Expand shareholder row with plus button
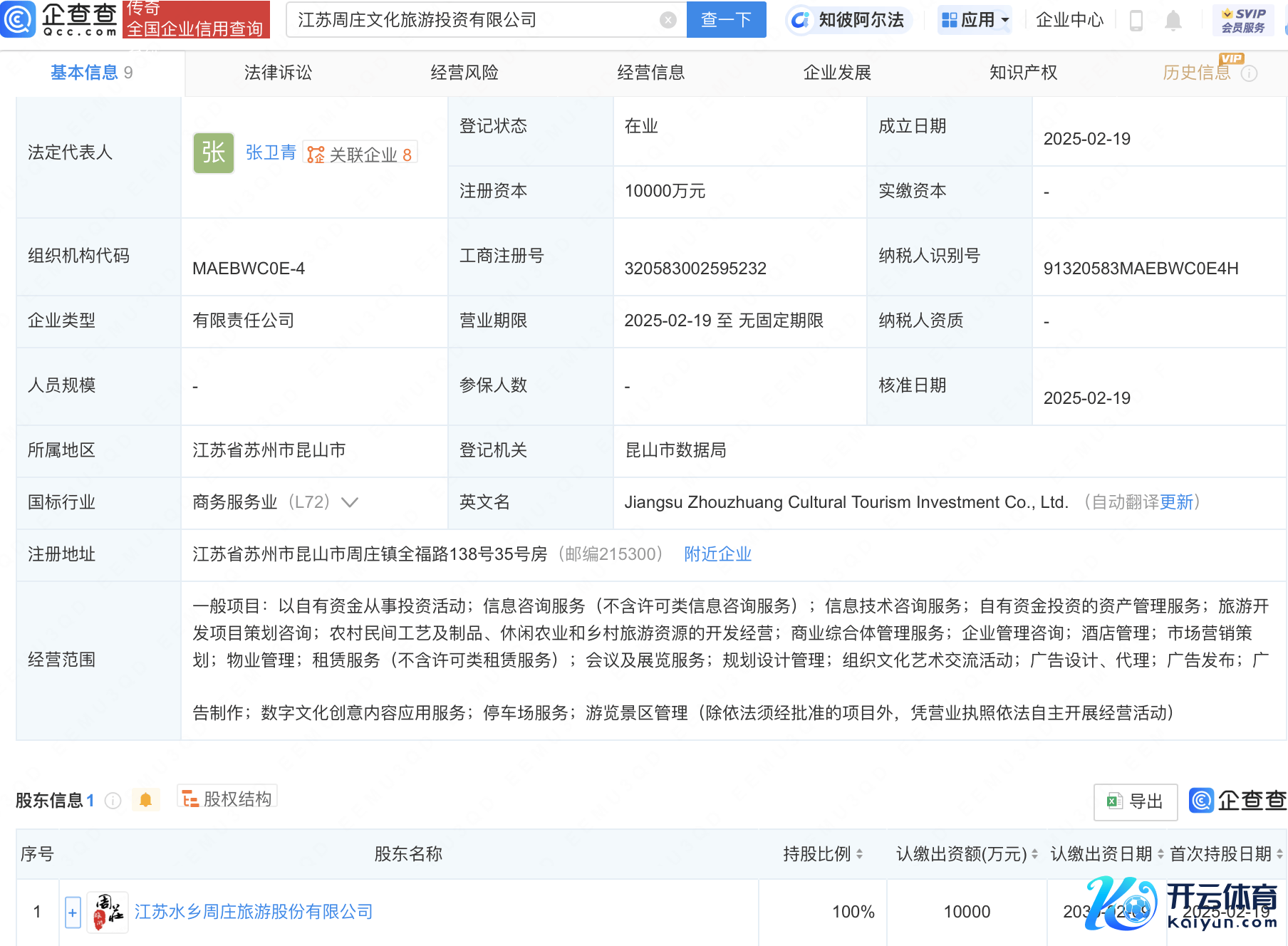Screen dimensions: 1288x946 (73, 912)
